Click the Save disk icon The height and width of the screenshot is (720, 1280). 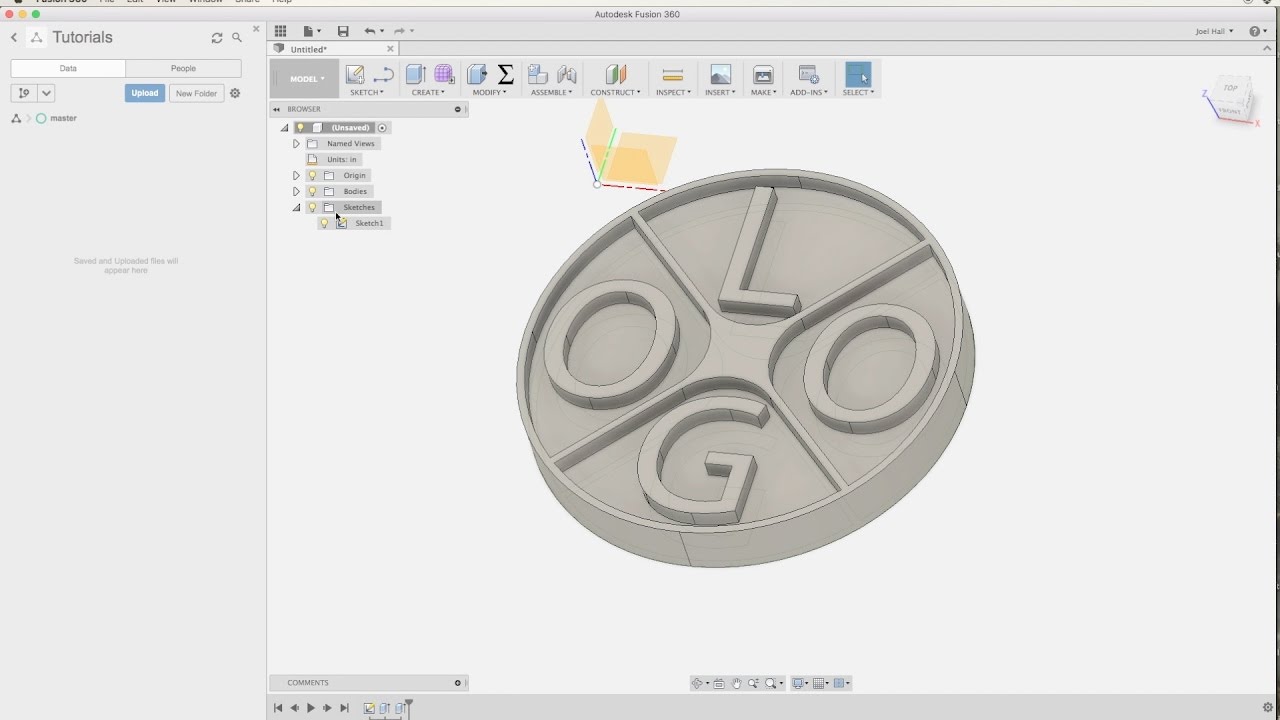[343, 31]
